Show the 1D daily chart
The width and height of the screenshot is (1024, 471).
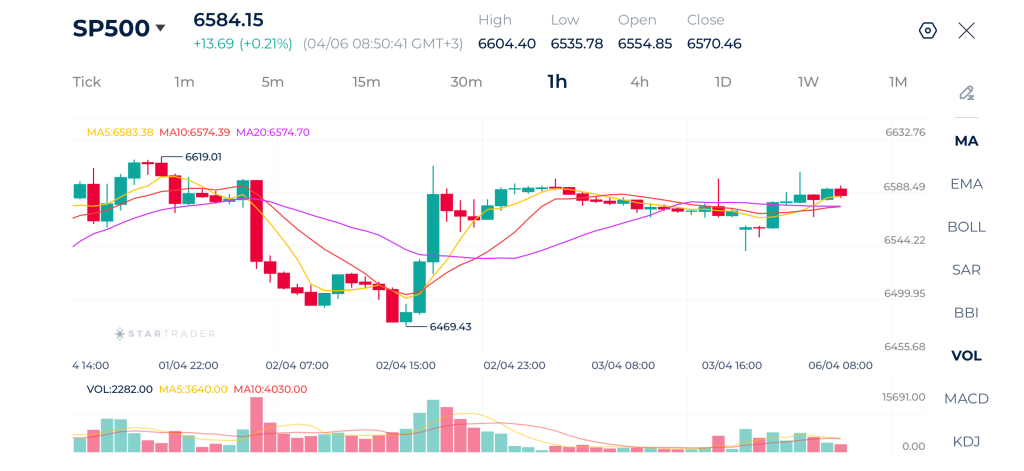[x=723, y=82]
